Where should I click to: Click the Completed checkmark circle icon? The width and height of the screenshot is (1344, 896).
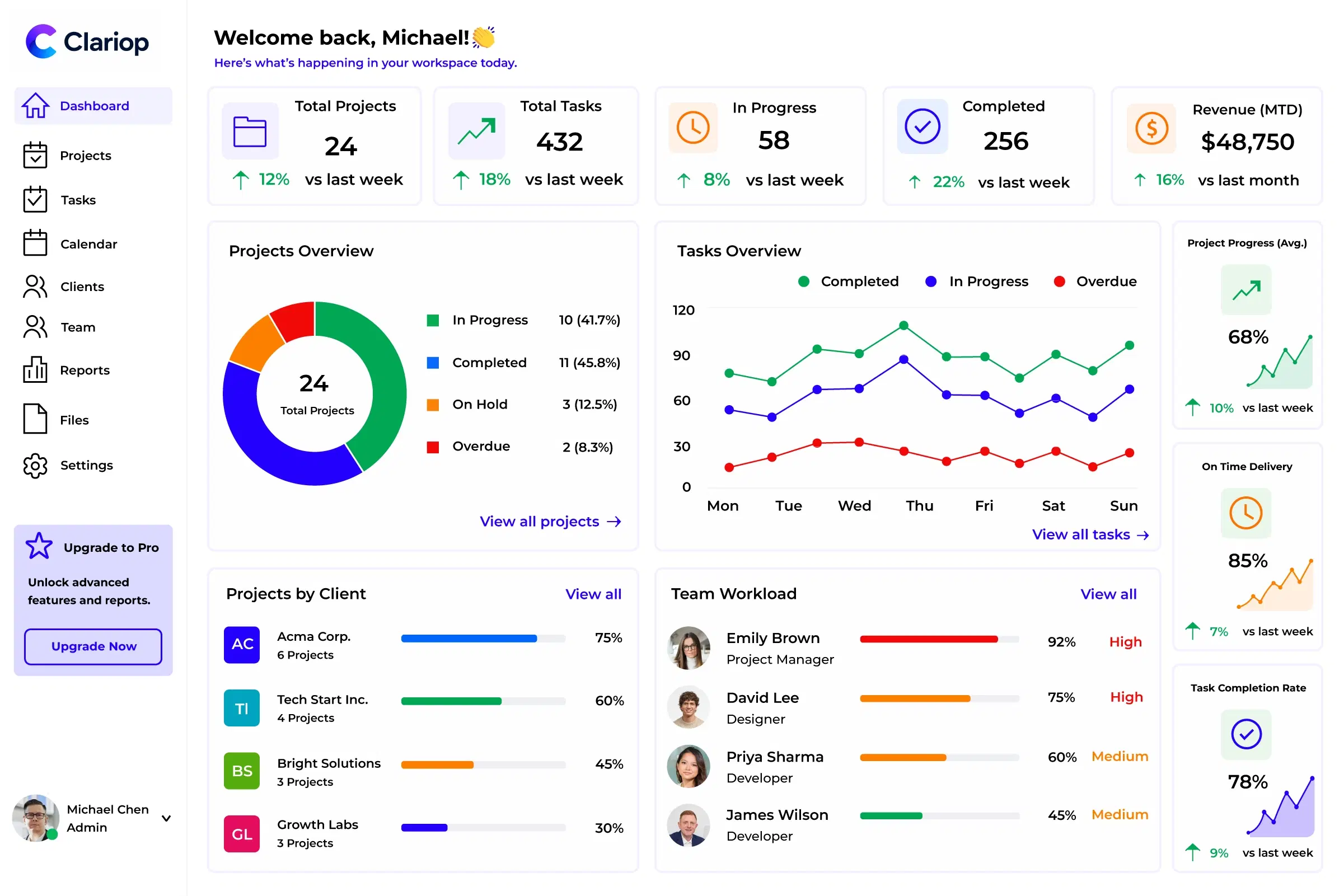pyautogui.click(x=922, y=126)
